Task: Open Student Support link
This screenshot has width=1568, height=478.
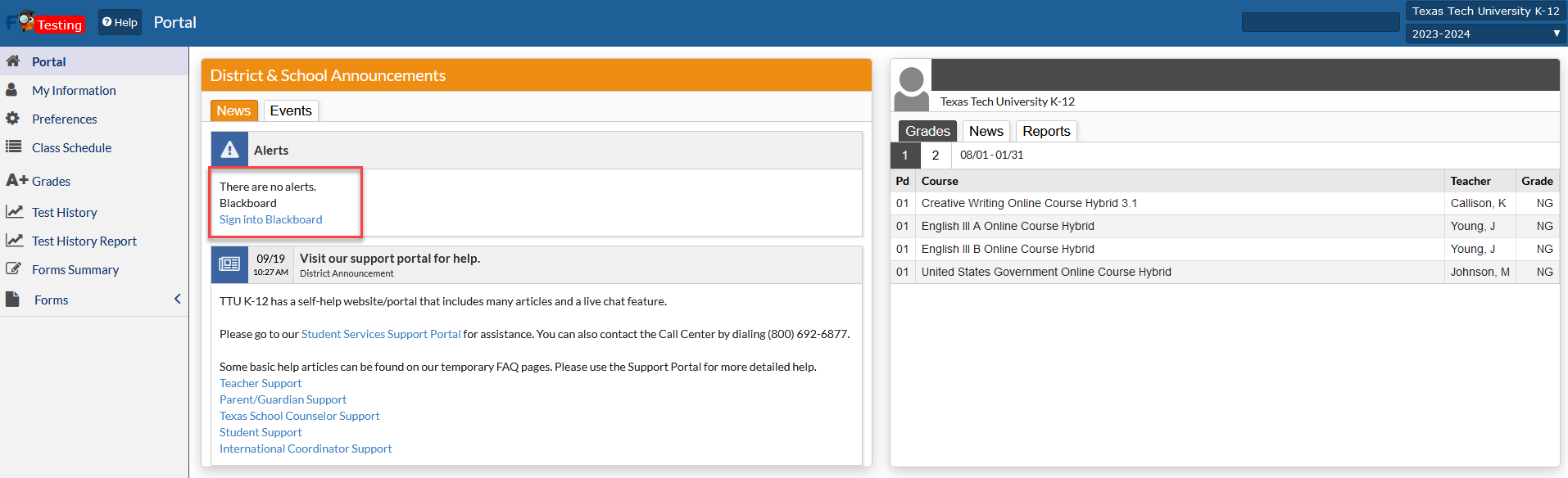Action: [261, 432]
